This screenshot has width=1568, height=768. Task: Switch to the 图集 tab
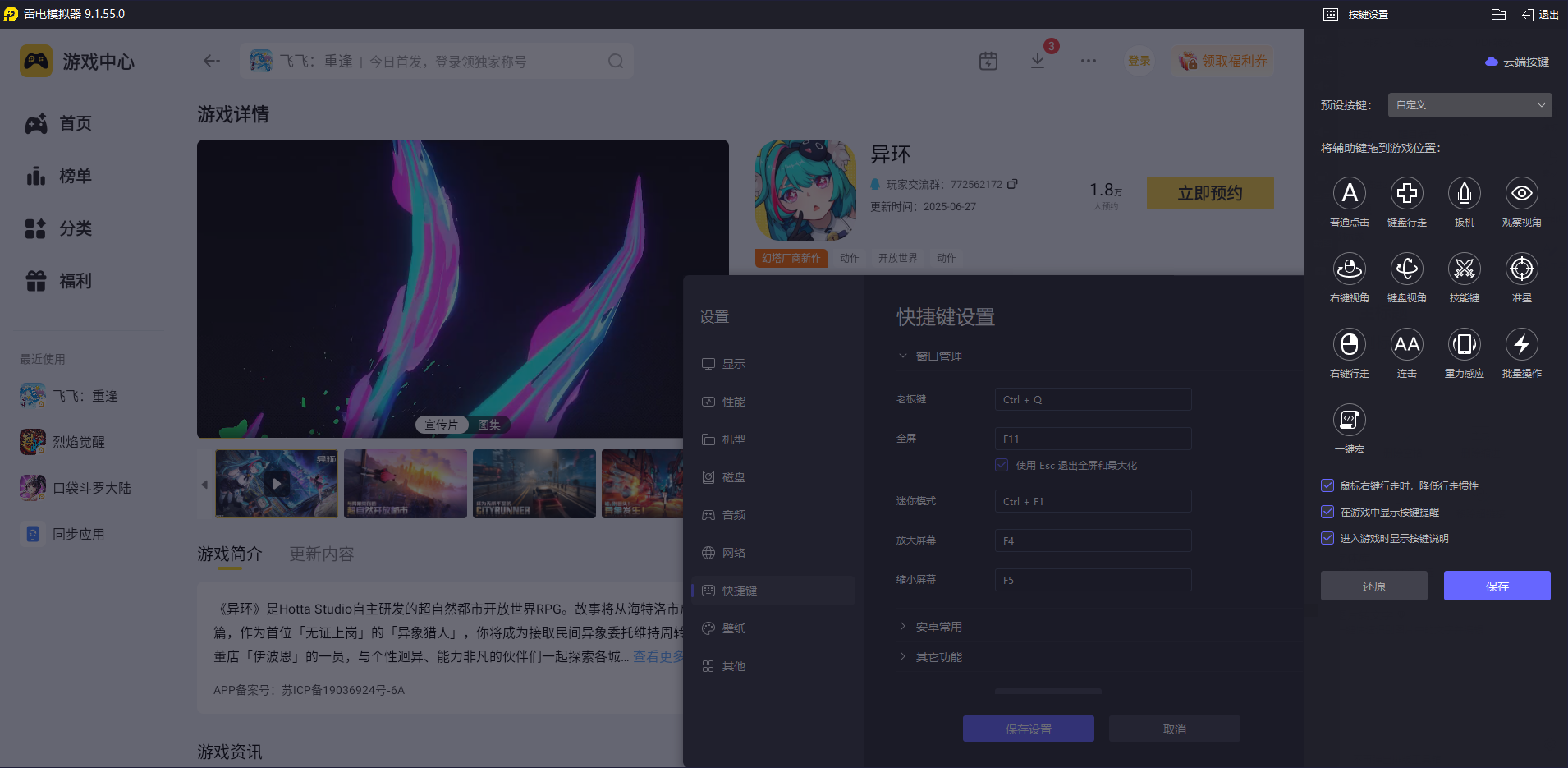click(x=488, y=424)
